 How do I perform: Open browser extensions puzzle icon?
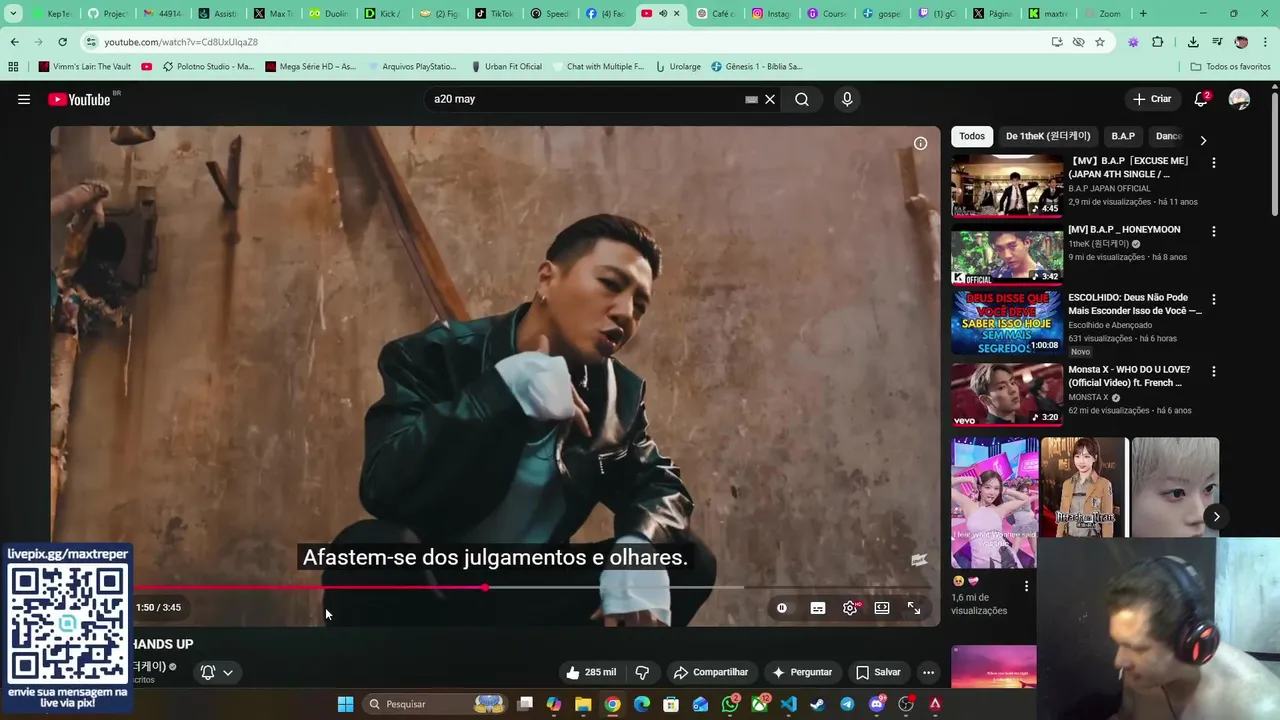tap(1158, 42)
